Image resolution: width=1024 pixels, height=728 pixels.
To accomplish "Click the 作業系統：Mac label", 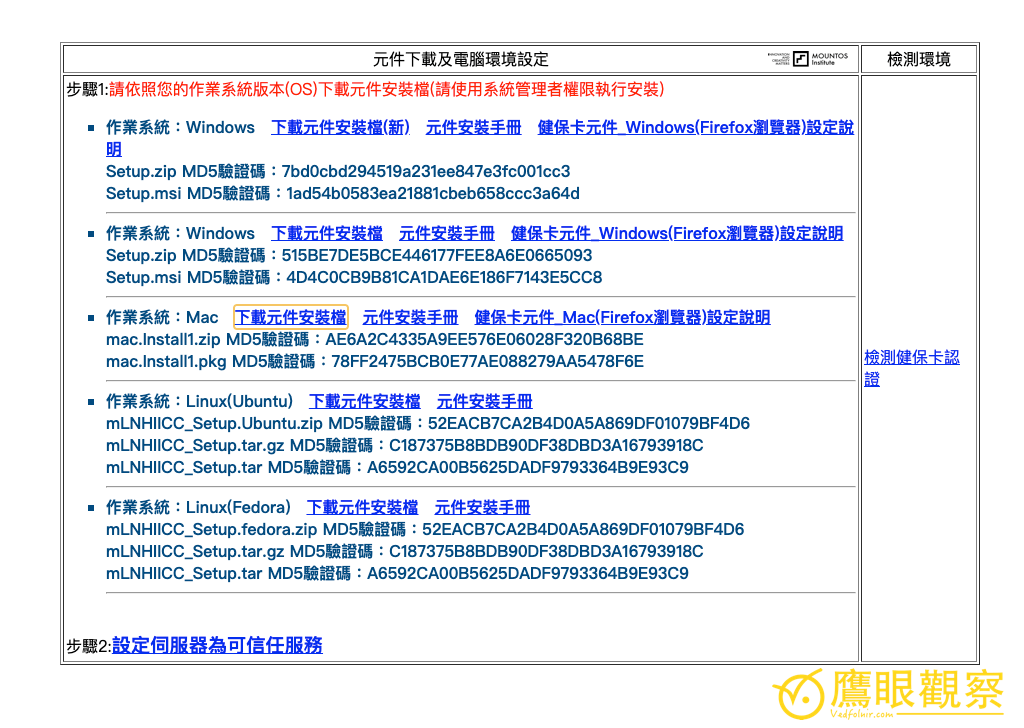I will 162,317.
